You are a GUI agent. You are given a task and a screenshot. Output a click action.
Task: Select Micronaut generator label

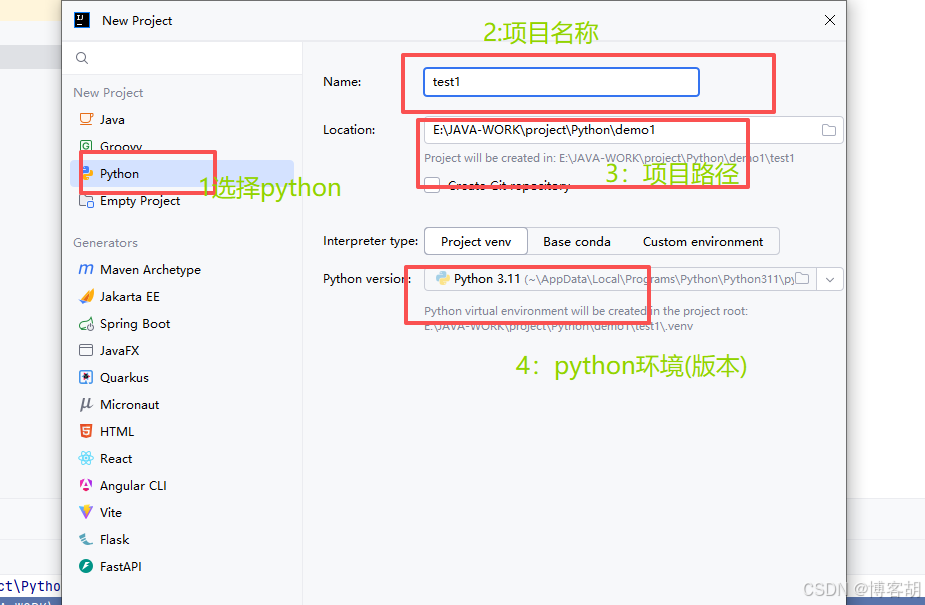(x=130, y=405)
